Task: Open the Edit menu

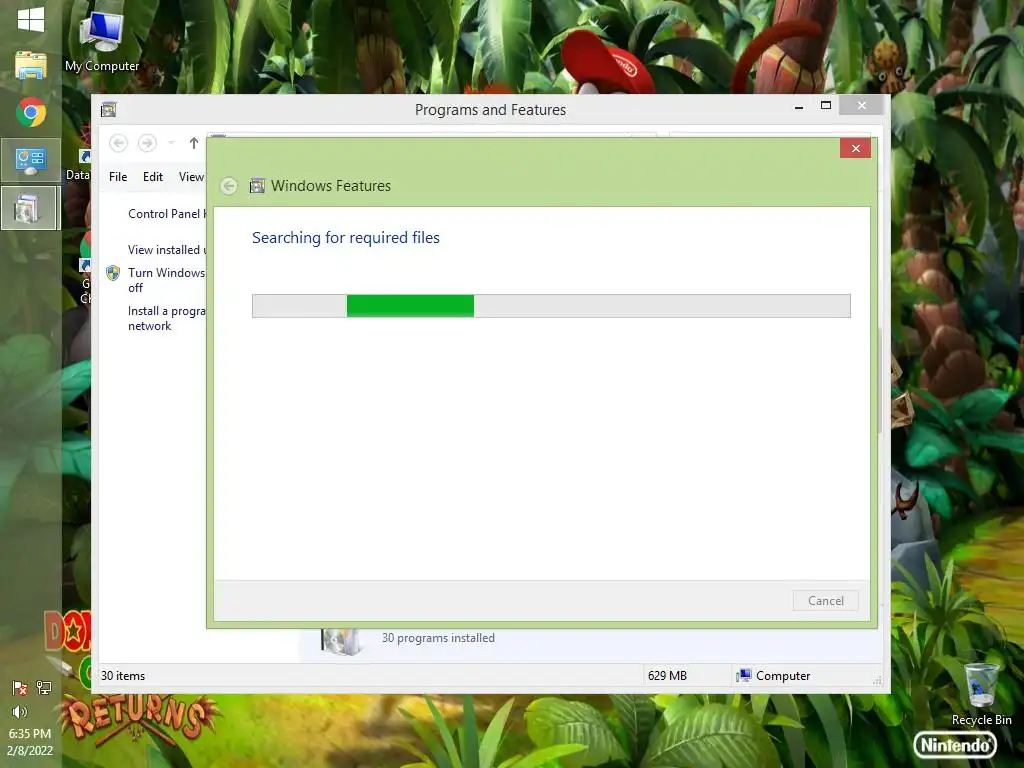Action: coord(153,177)
